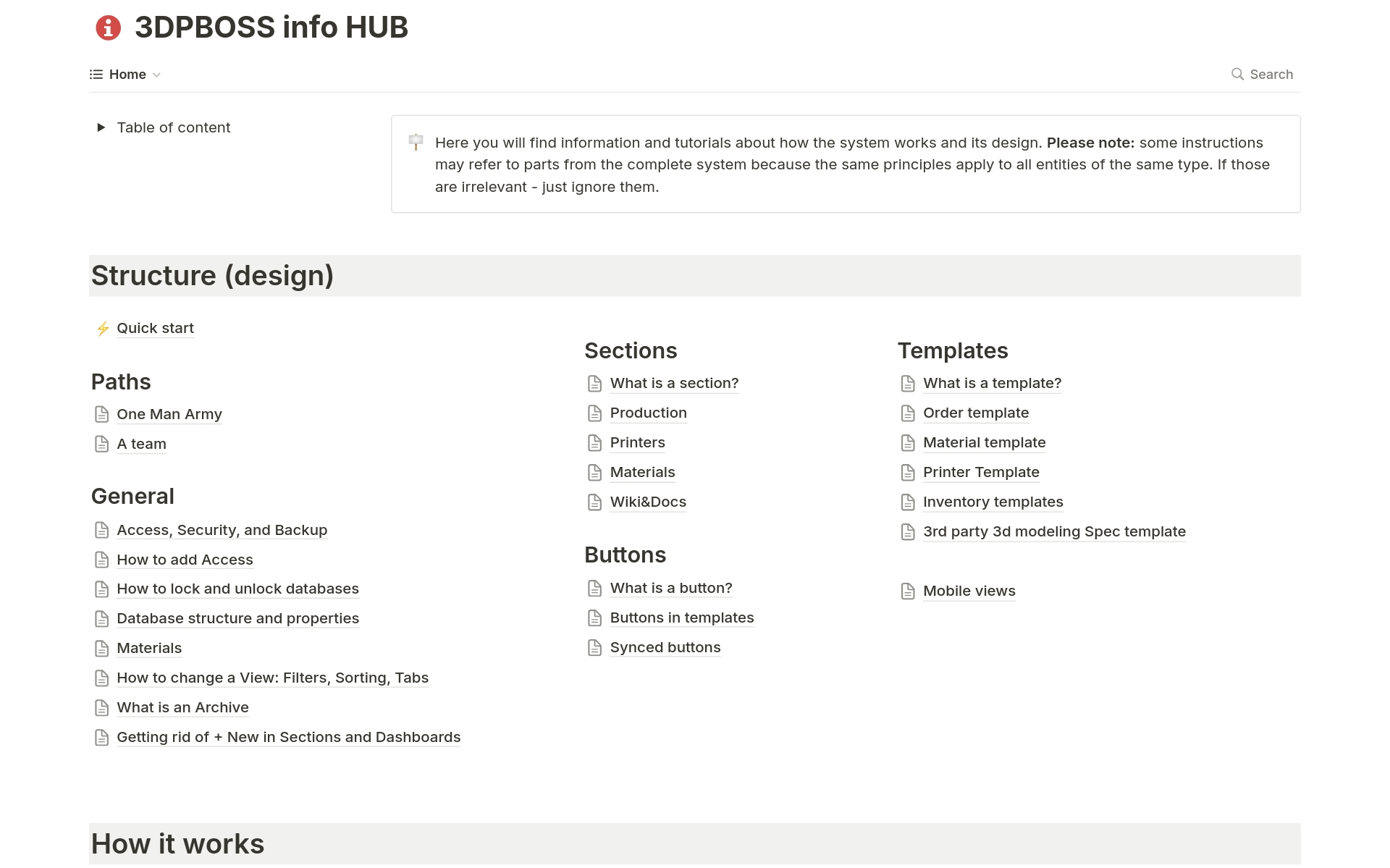Click the red info icon beside the title

click(108, 28)
